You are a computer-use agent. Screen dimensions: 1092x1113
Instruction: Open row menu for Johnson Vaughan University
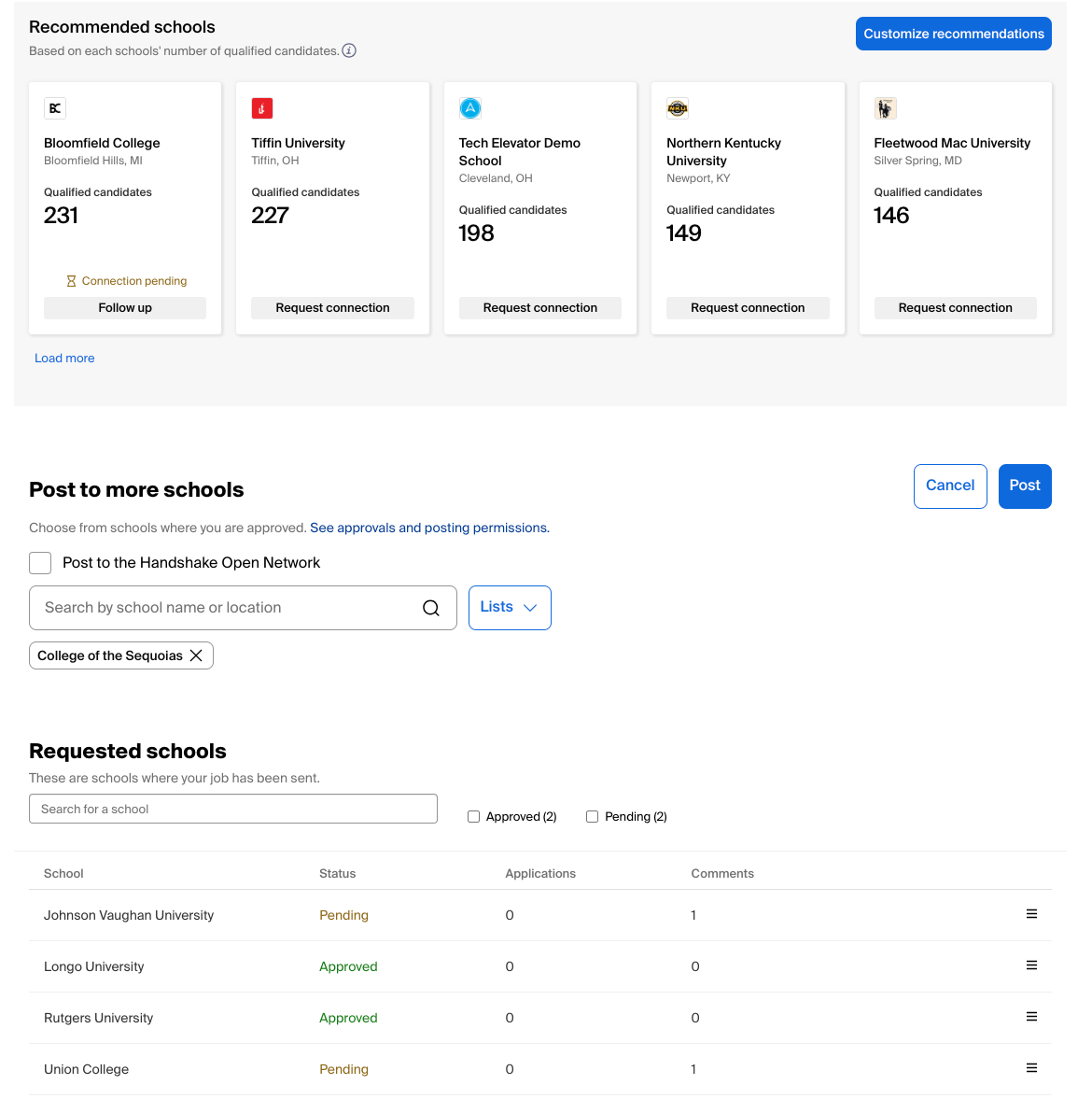pyautogui.click(x=1031, y=914)
